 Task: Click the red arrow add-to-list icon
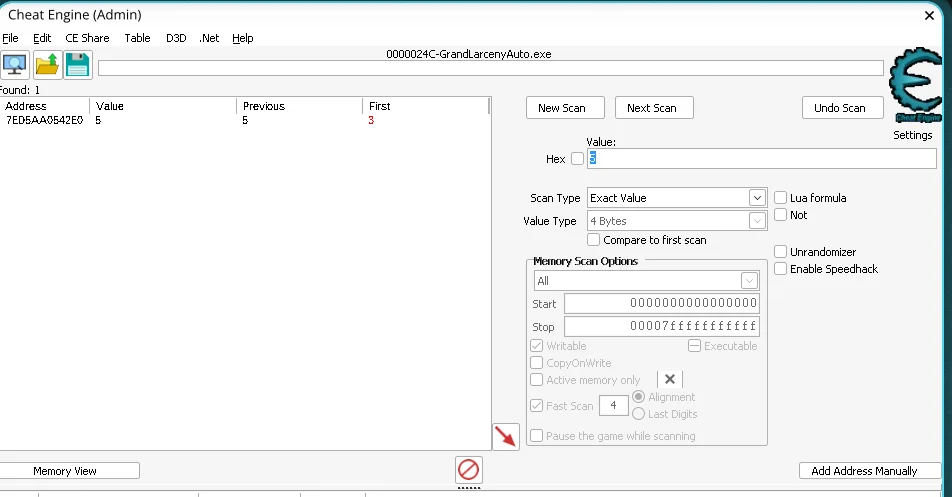click(506, 436)
